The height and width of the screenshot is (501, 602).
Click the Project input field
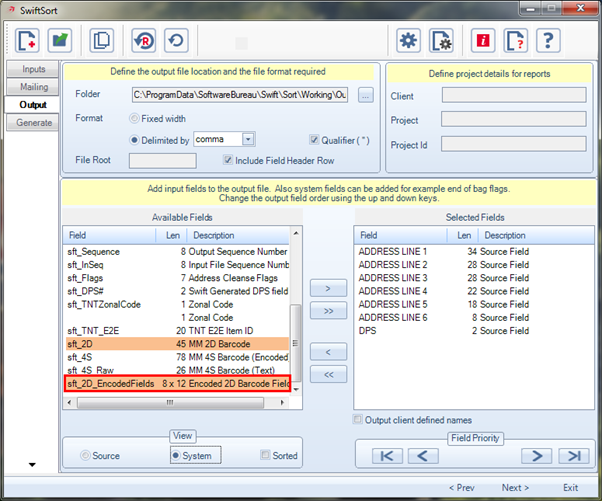[514, 119]
